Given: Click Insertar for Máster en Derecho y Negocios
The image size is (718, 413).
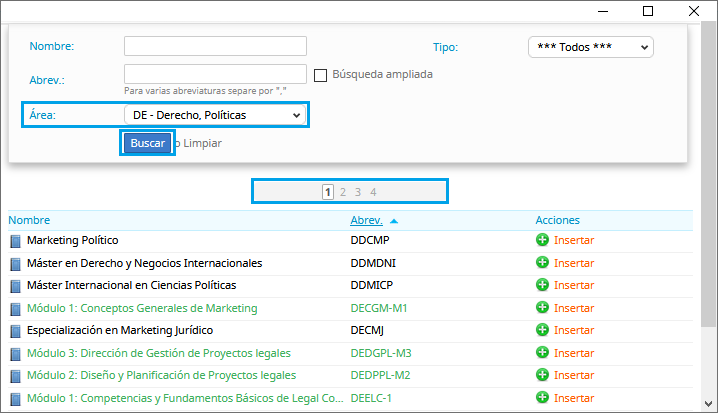Looking at the screenshot, I should tap(574, 263).
